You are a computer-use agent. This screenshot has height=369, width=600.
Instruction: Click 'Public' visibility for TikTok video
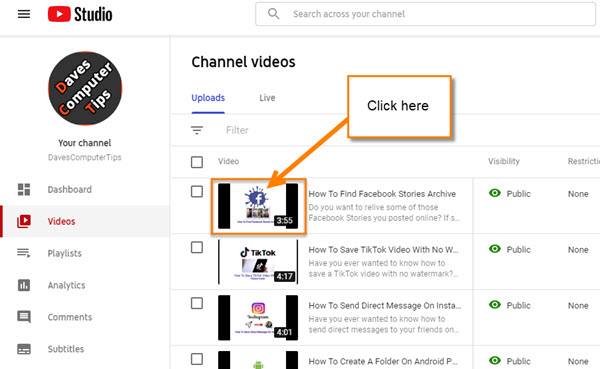click(518, 250)
